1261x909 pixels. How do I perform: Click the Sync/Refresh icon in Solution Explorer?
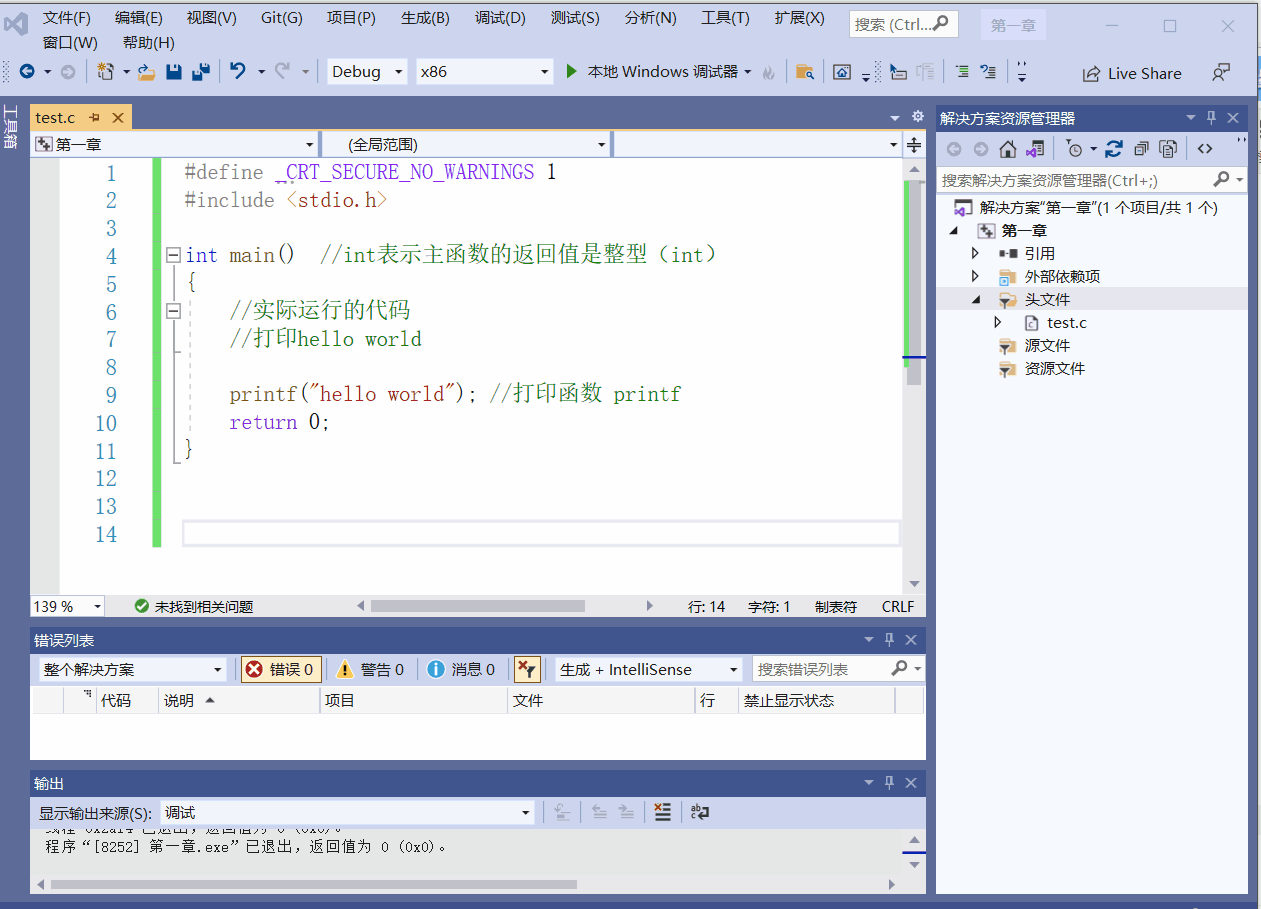pos(1114,149)
